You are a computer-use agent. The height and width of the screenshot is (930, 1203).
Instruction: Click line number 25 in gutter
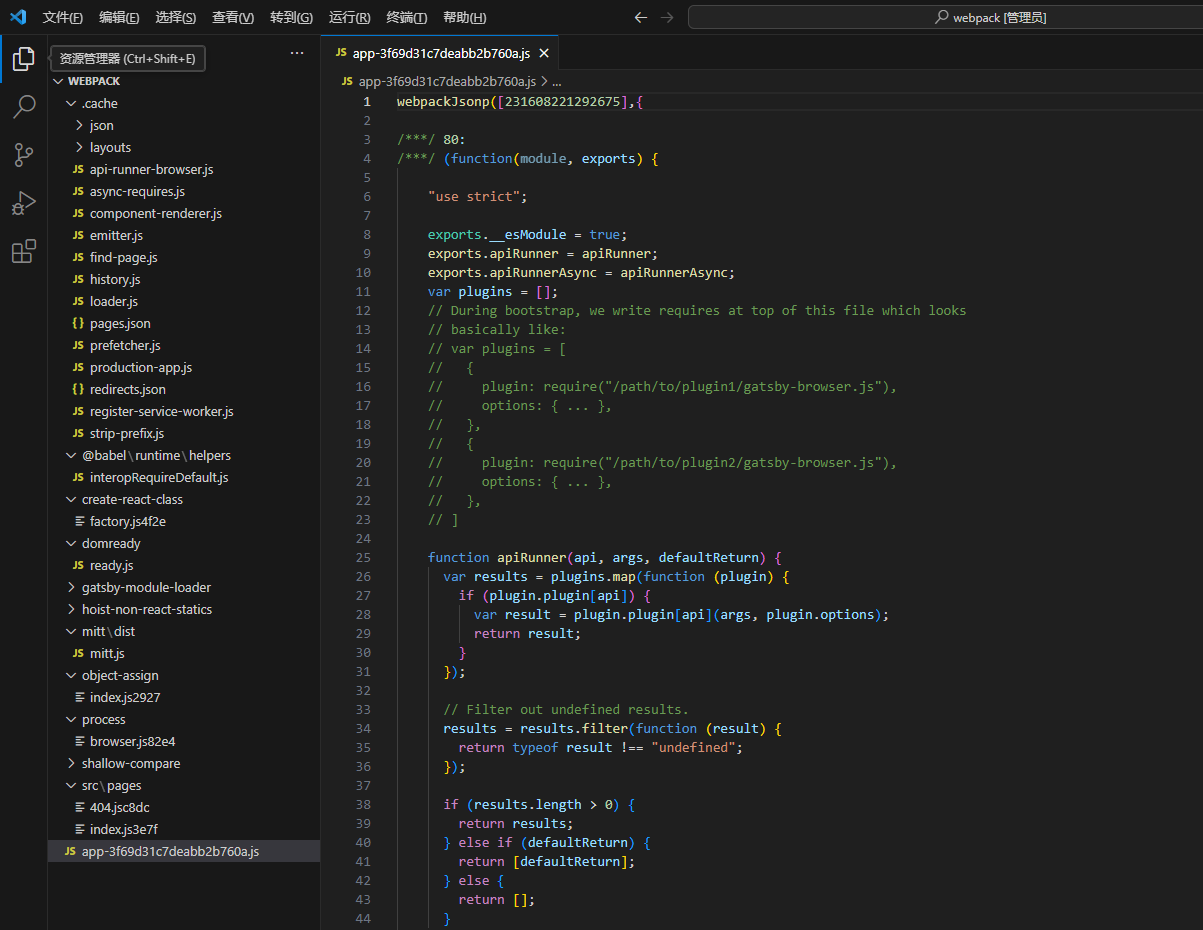point(363,557)
